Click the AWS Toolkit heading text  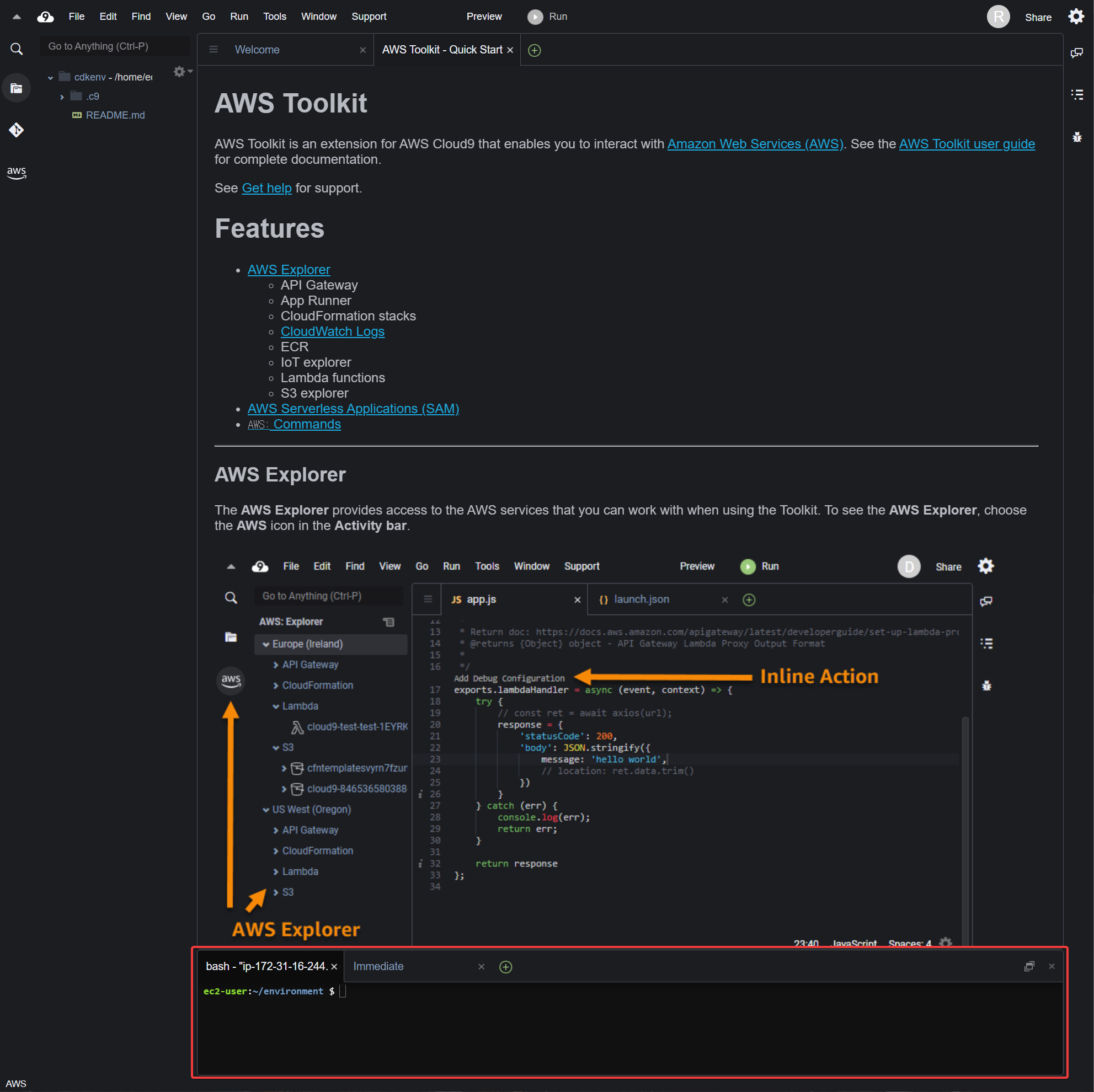tap(291, 103)
